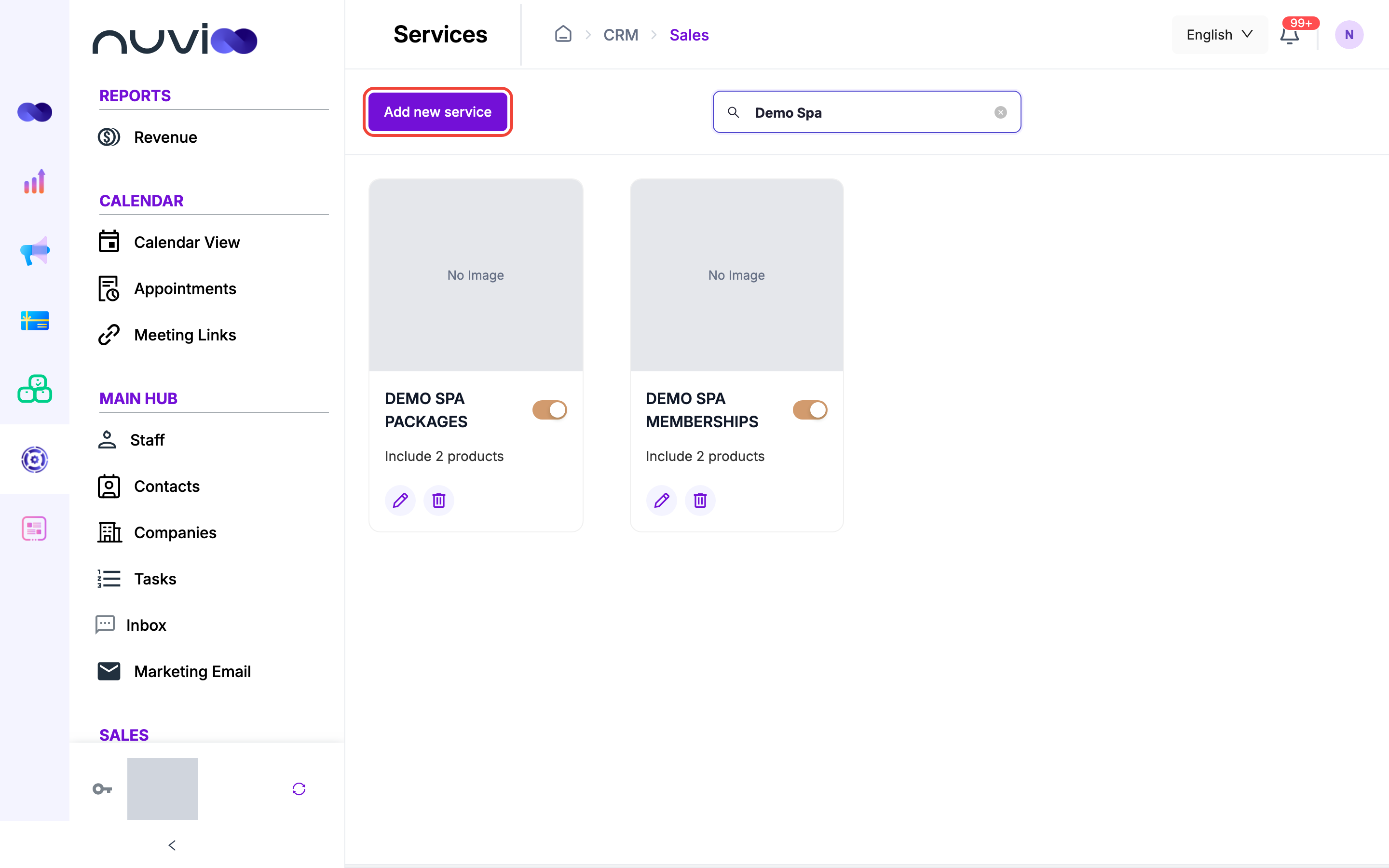Click the Nuvi logo in the header

point(175,39)
